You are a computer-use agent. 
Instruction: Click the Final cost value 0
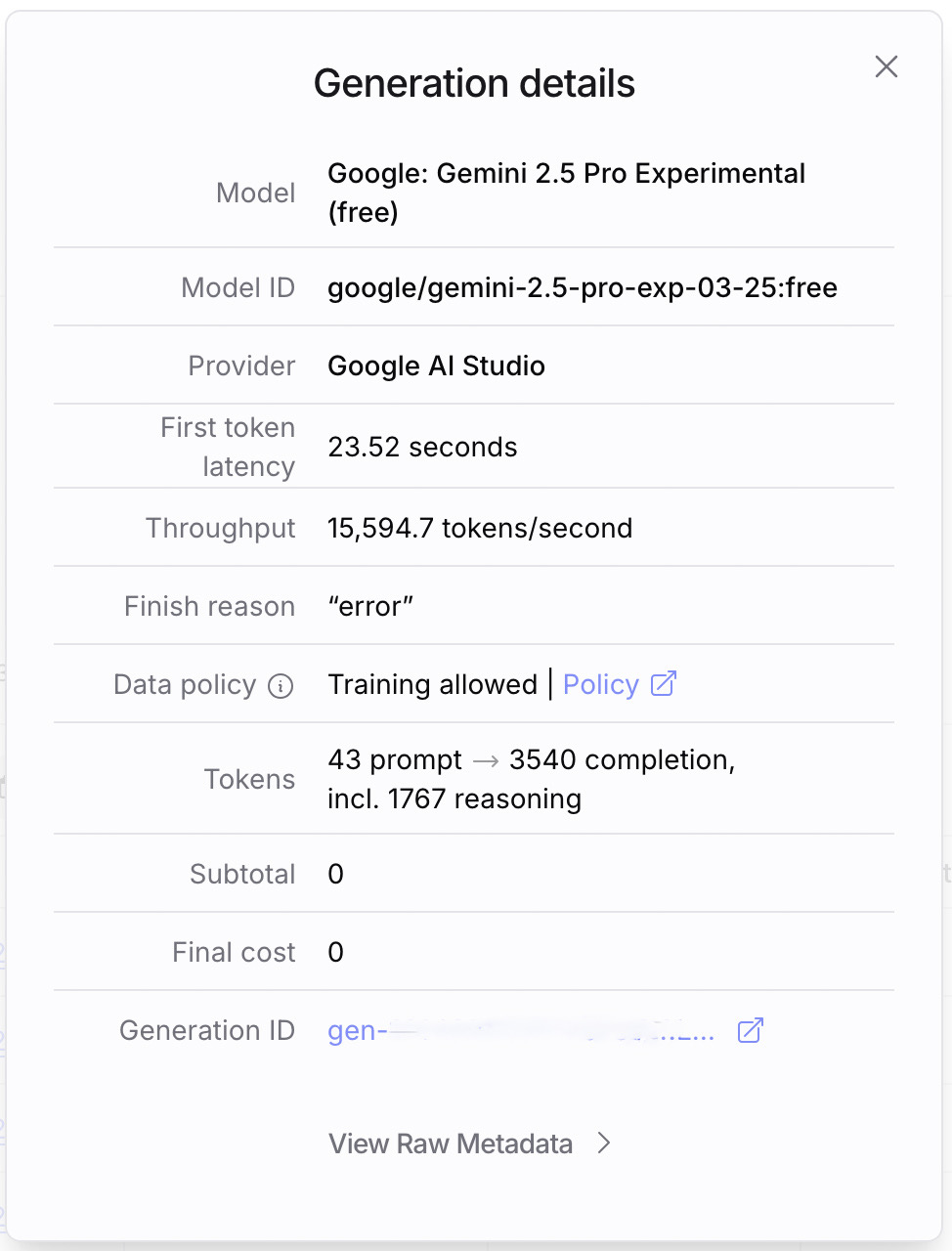point(335,952)
